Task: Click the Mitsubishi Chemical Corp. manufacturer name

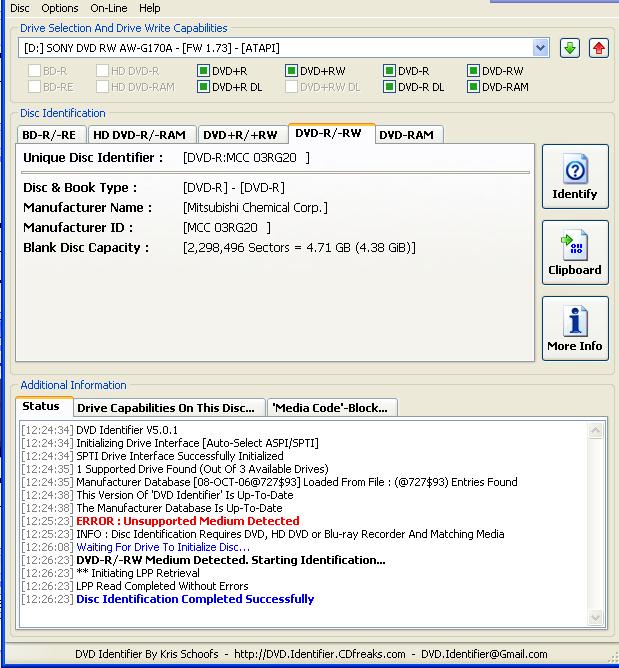Action: 255,207
